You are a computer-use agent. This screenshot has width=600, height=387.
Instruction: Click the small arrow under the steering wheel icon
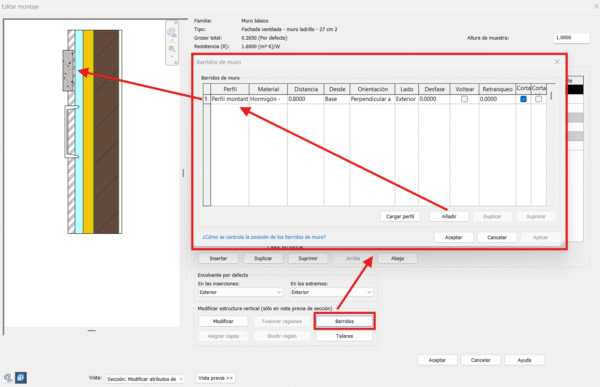172,40
